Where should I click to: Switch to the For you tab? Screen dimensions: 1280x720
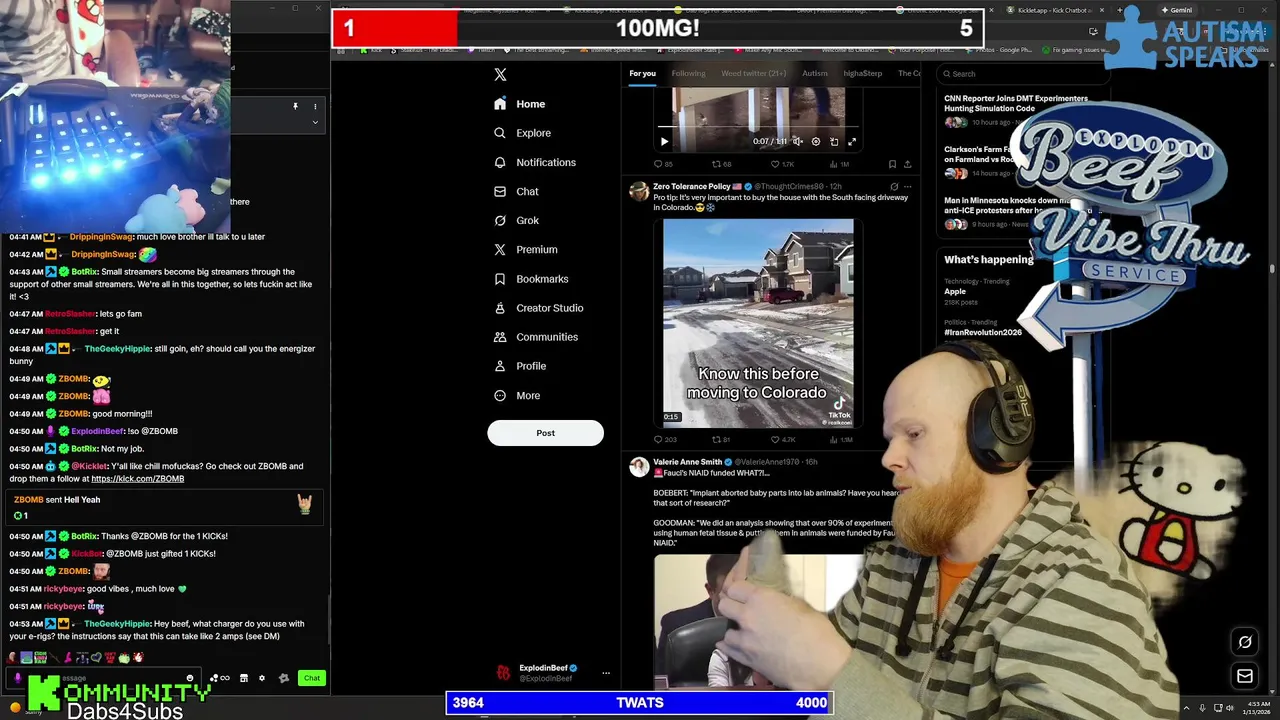coord(642,73)
